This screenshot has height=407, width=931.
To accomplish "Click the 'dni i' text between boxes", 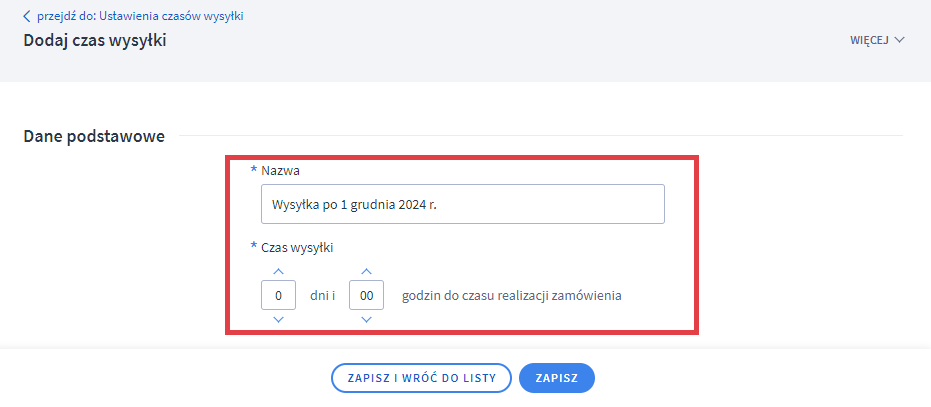I will pyautogui.click(x=322, y=296).
